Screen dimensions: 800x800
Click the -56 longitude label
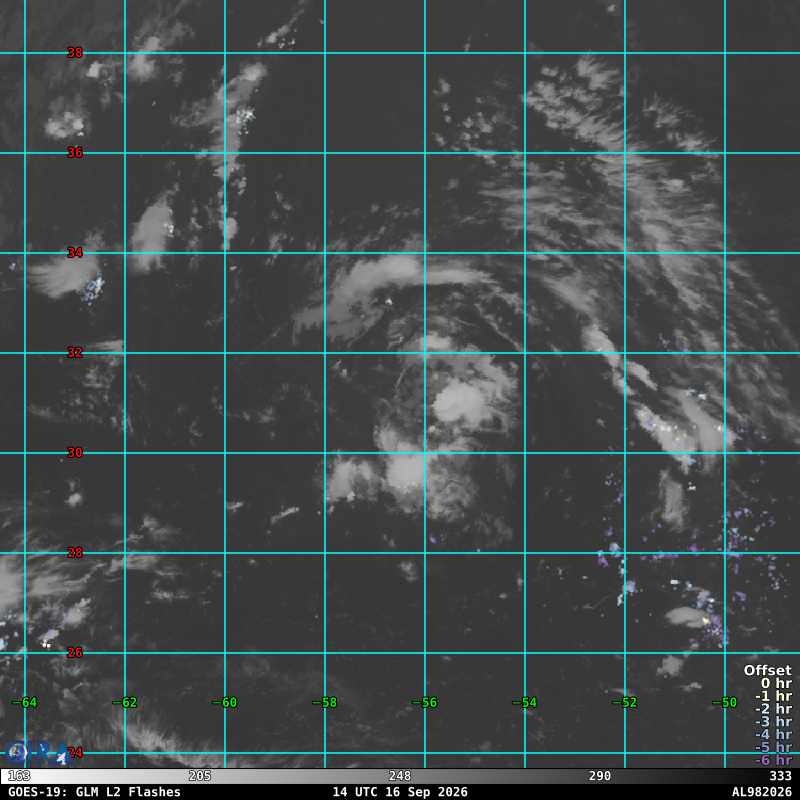click(424, 703)
